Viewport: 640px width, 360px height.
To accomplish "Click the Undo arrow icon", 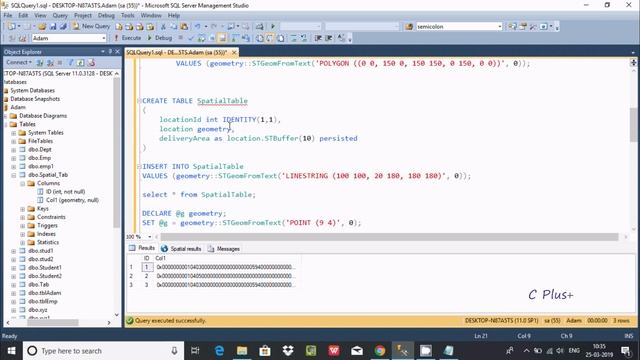I will point(198,27).
